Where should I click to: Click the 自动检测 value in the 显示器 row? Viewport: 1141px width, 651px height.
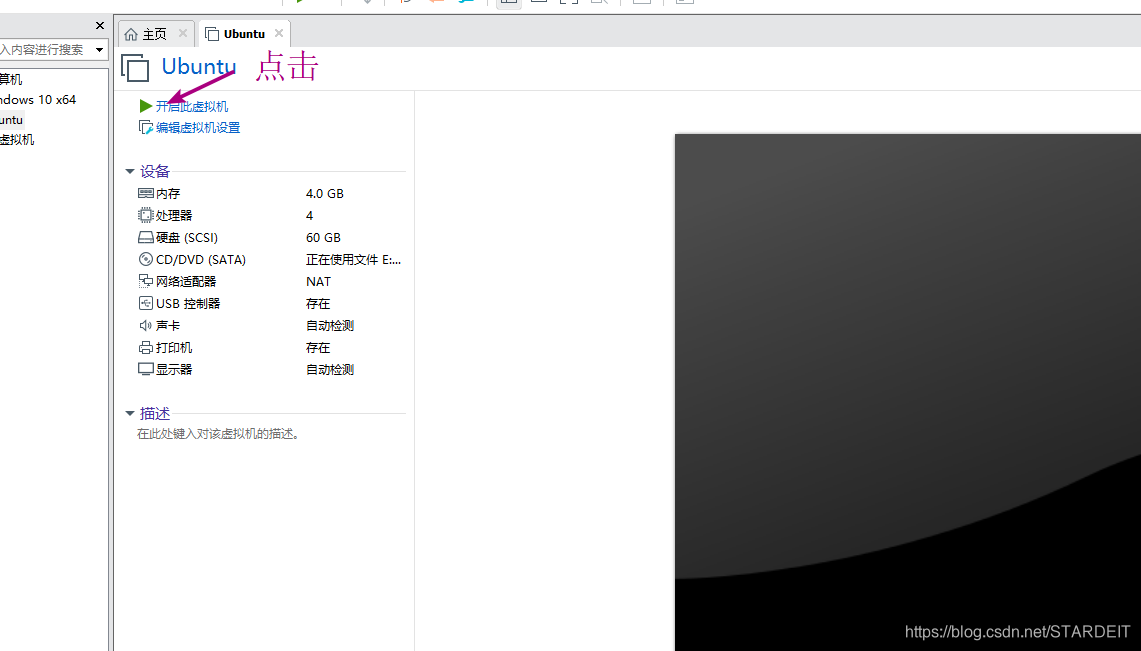click(330, 370)
